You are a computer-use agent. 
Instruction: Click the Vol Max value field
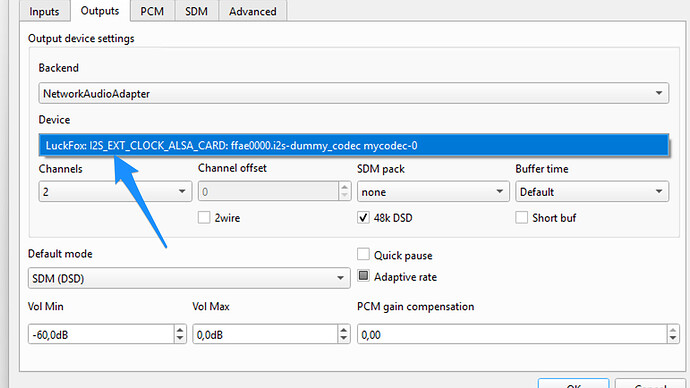(265, 334)
